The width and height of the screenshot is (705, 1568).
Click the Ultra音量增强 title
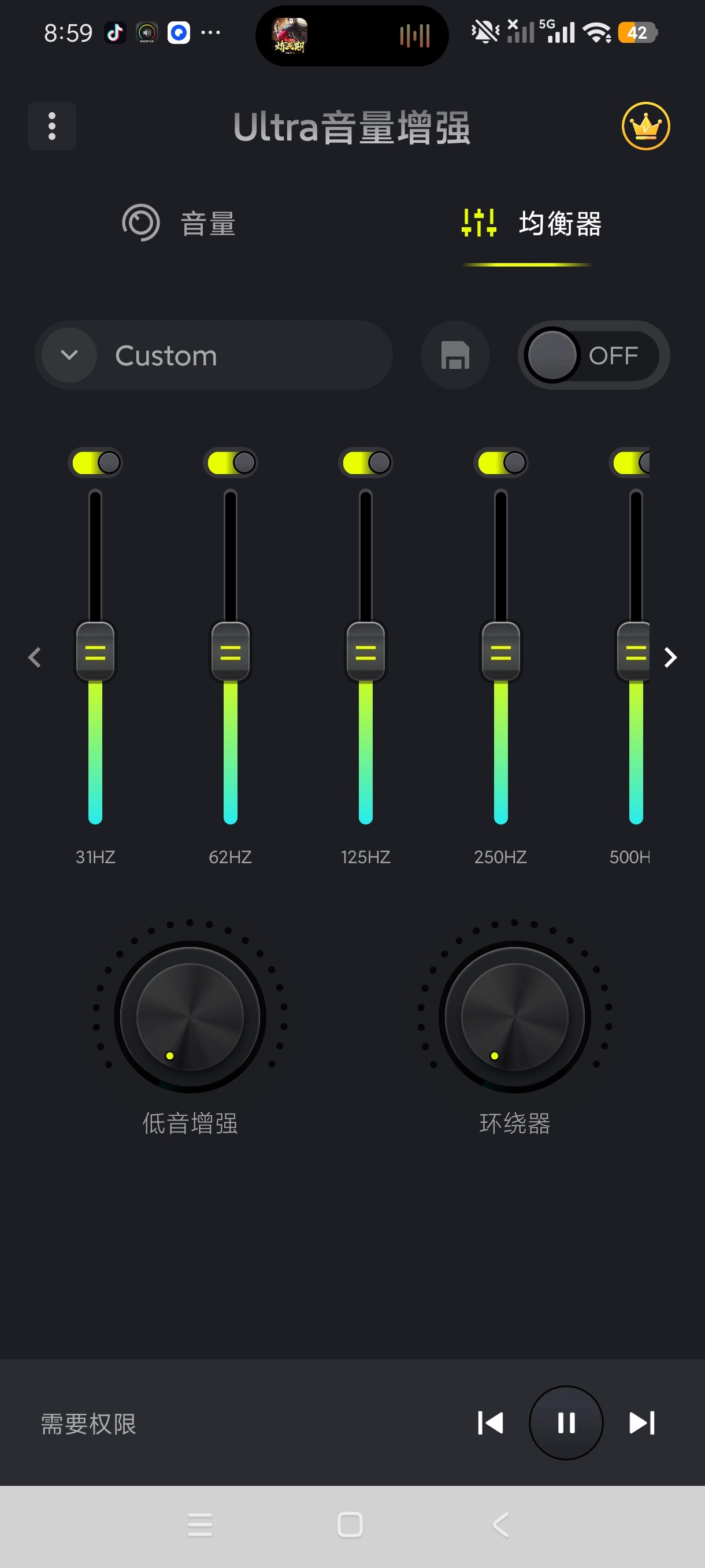pos(351,127)
